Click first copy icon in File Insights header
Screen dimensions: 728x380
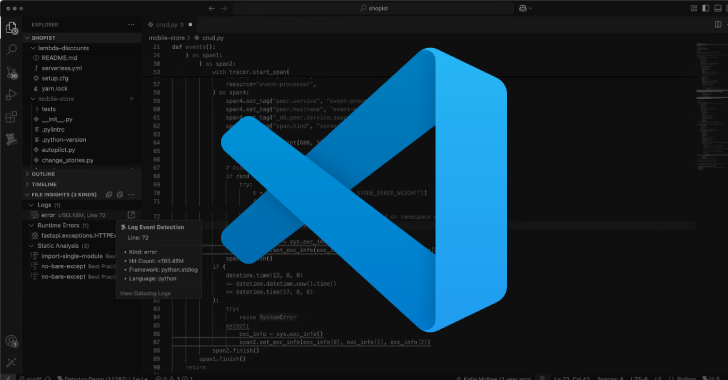click(109, 195)
